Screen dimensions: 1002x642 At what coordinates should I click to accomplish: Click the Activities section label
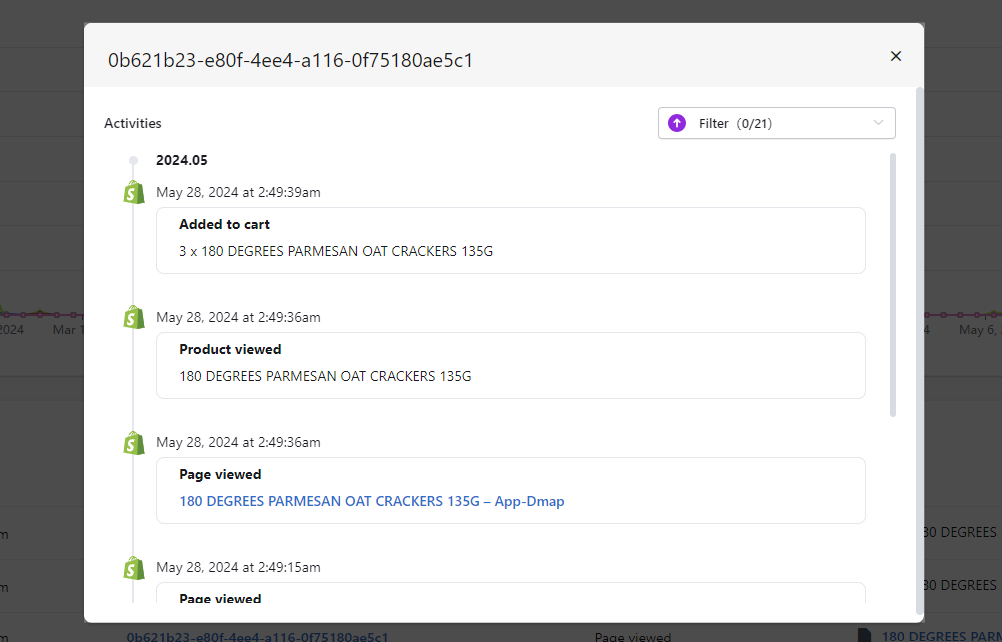click(x=132, y=123)
